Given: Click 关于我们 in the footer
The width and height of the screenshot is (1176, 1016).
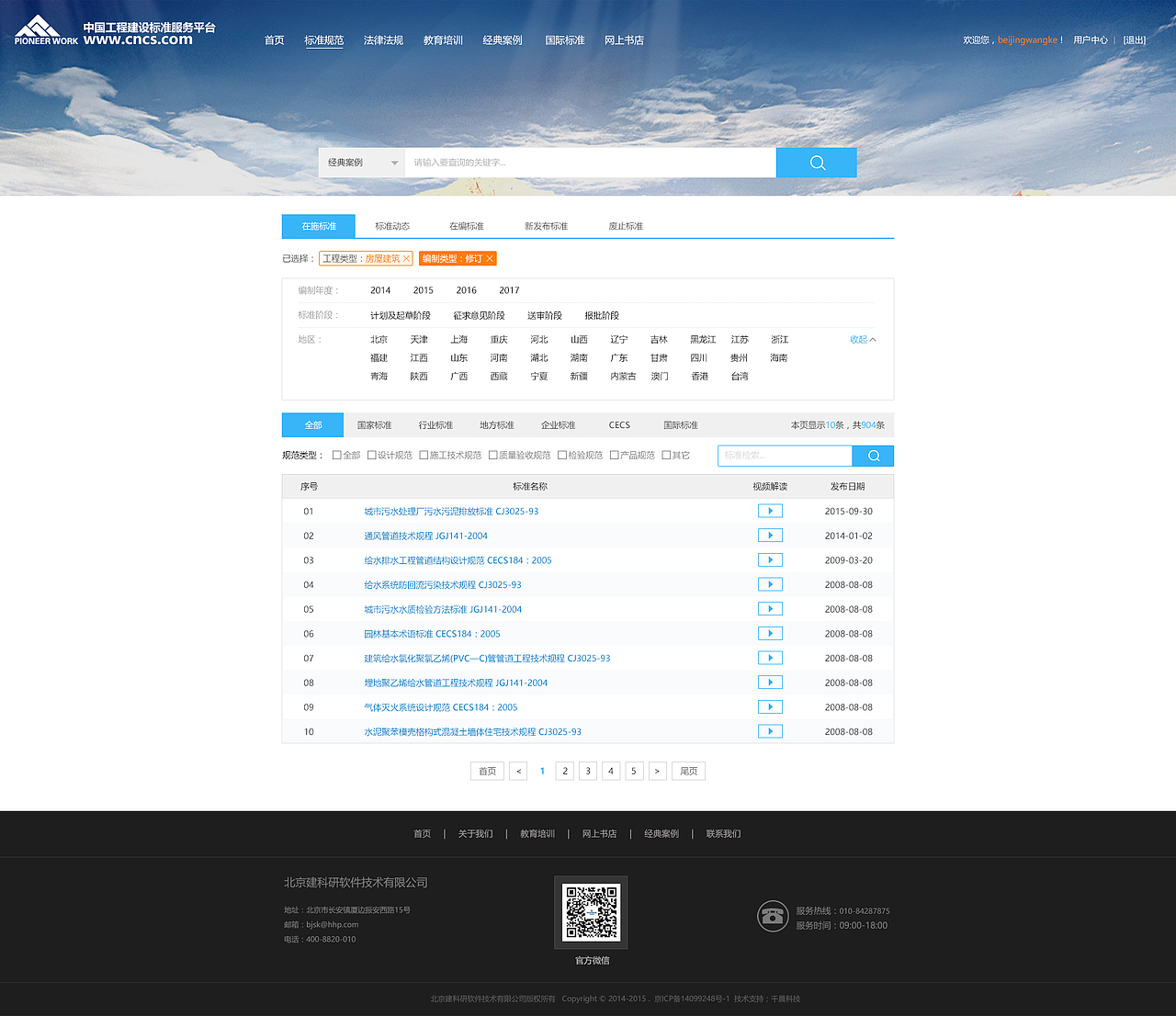Looking at the screenshot, I should 475,834.
